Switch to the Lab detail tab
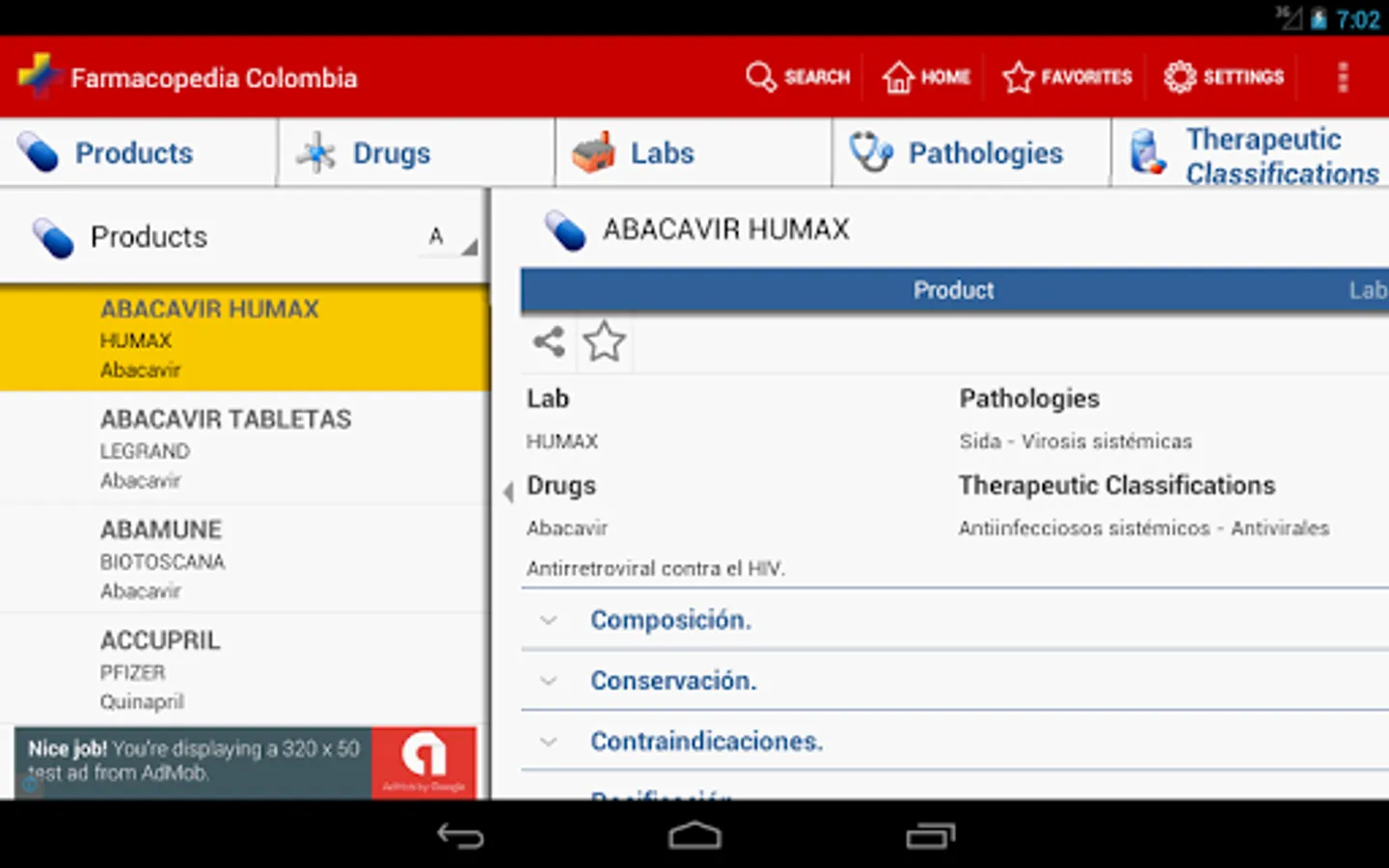This screenshot has width=1389, height=868. [1368, 290]
